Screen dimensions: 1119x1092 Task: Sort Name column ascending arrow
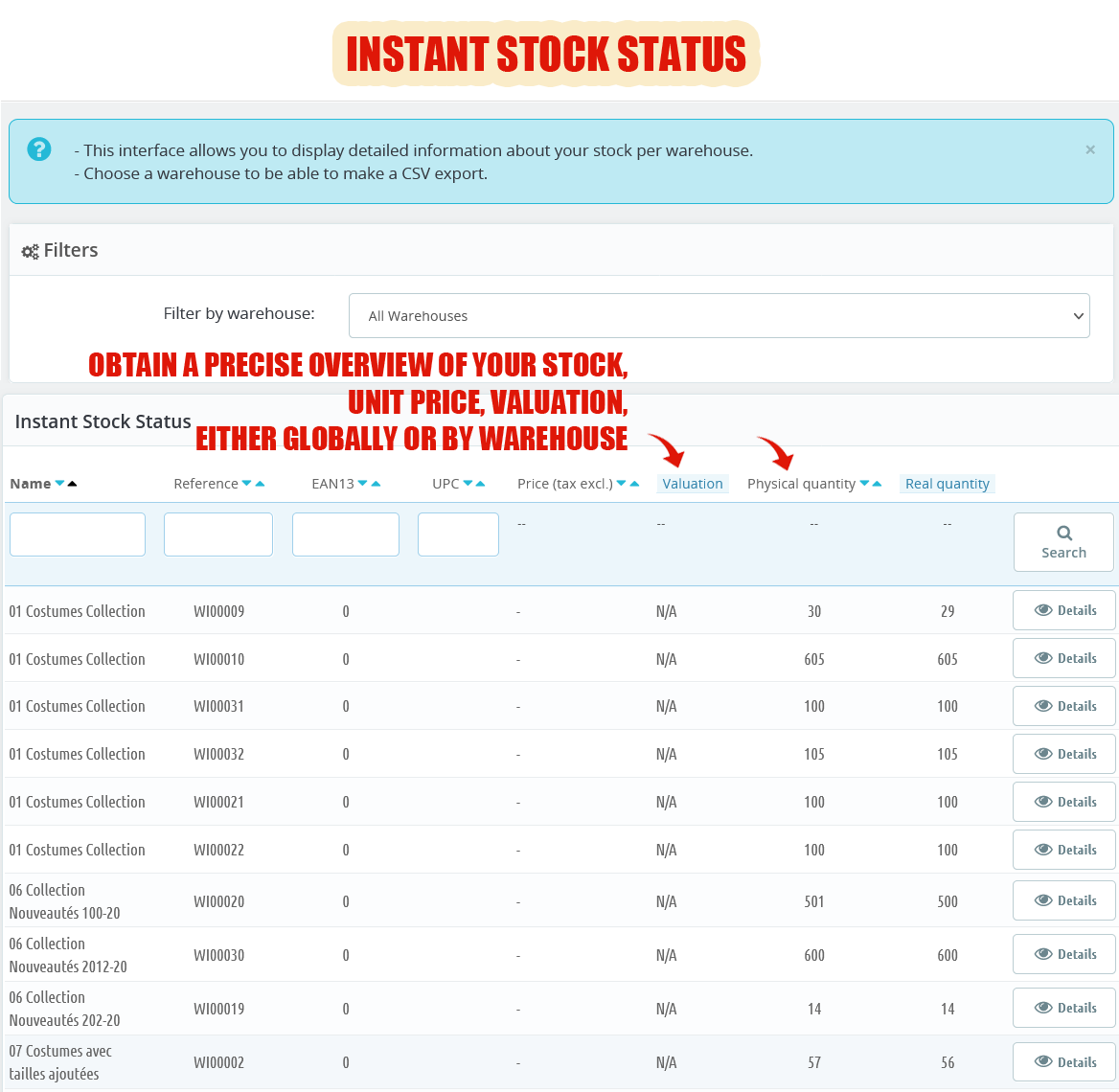[x=72, y=484]
